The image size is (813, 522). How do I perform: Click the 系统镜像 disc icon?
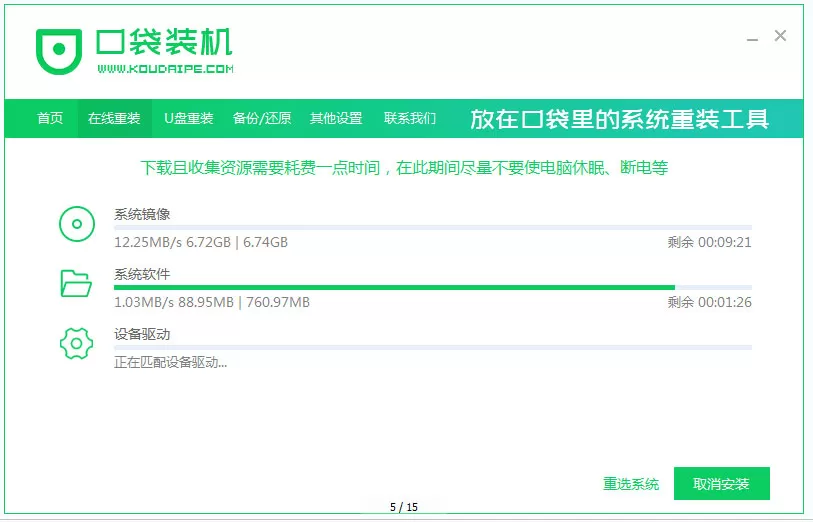(77, 224)
